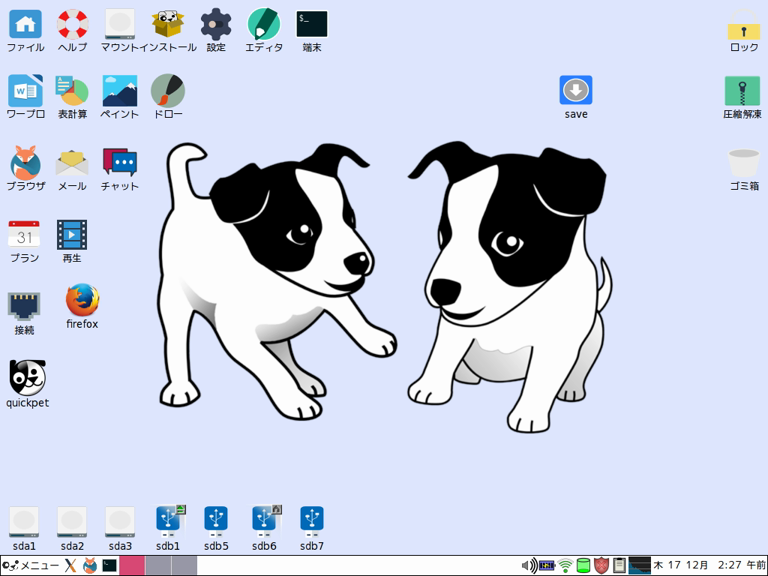Click the save download icon
768x576 pixels.
click(576, 90)
